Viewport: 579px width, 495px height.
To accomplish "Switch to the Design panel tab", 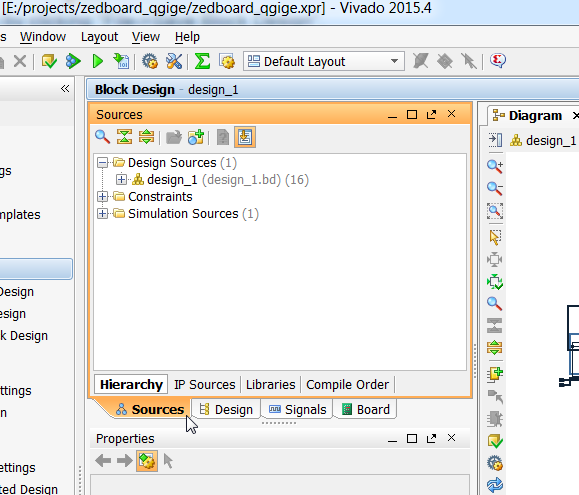I will [x=226, y=409].
